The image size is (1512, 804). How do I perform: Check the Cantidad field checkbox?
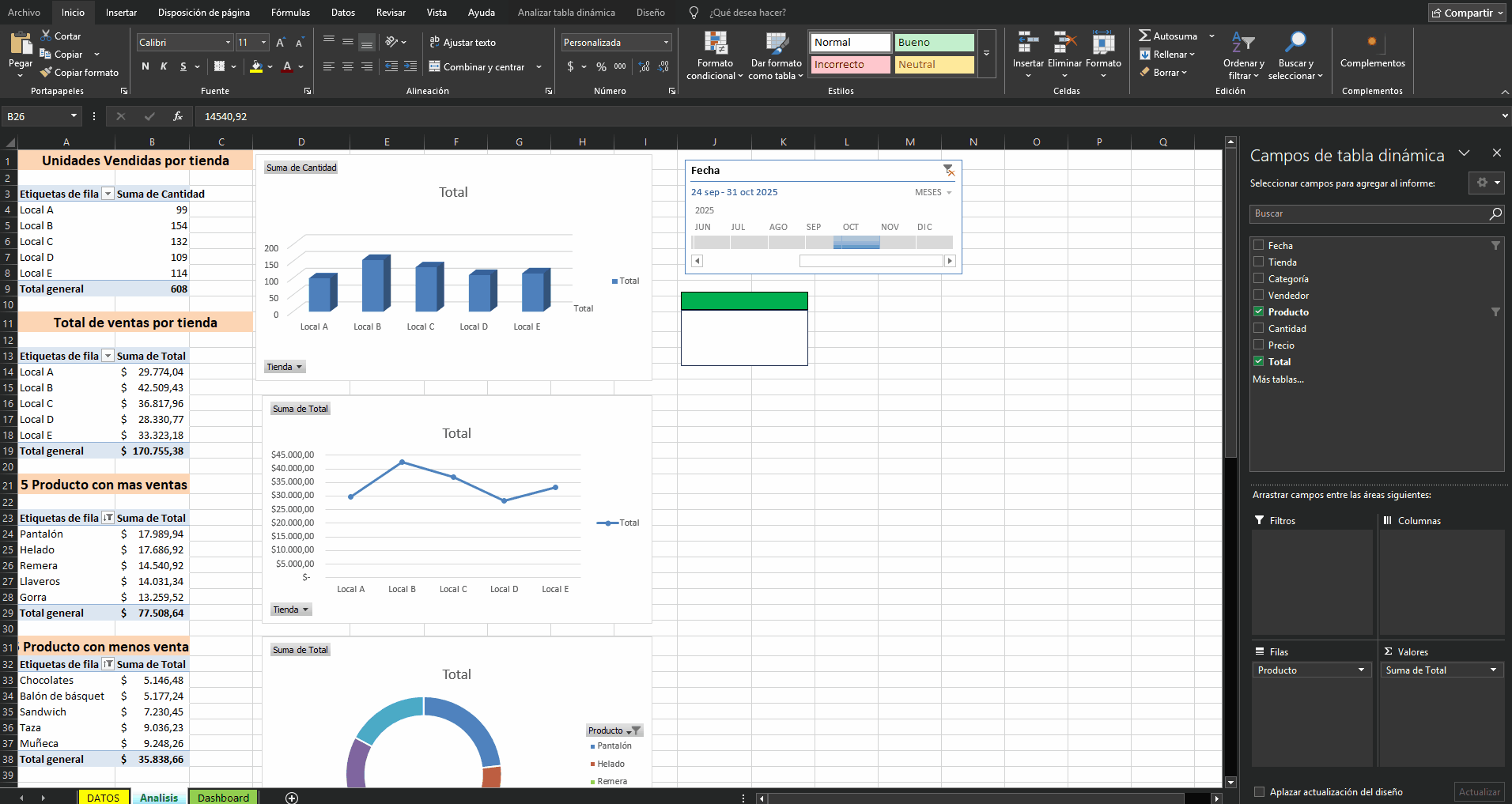click(x=1258, y=328)
